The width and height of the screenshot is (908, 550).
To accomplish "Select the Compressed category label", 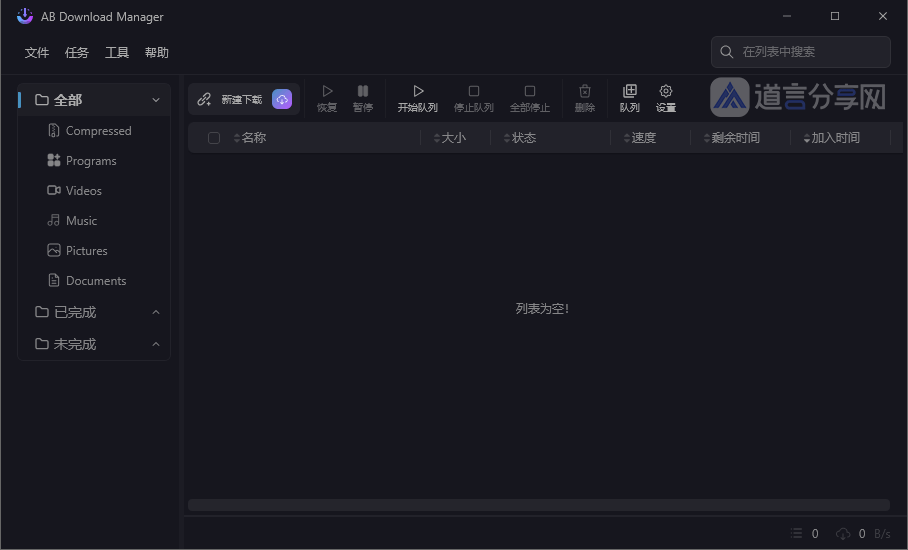I will pos(98,131).
